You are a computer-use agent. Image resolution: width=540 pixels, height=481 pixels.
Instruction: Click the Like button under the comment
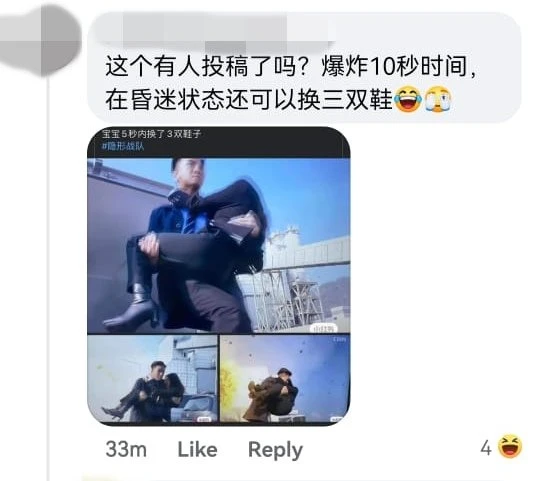click(x=197, y=450)
